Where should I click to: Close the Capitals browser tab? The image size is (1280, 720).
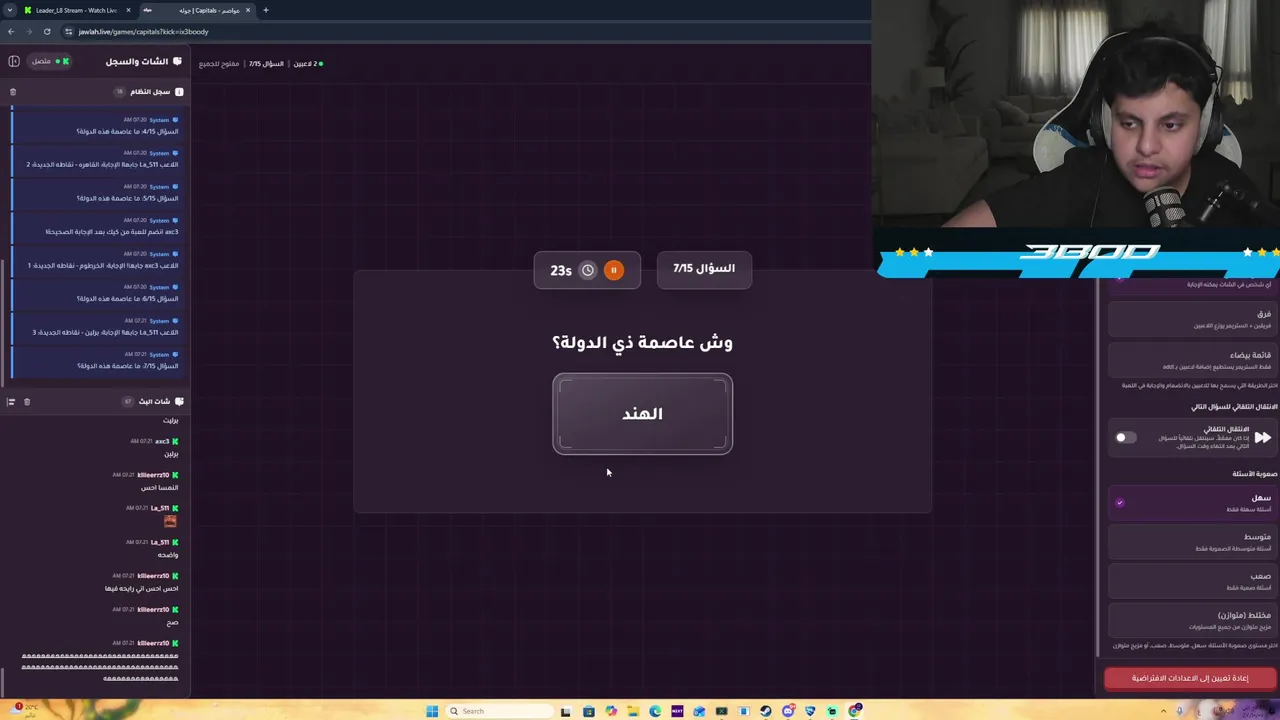247,10
